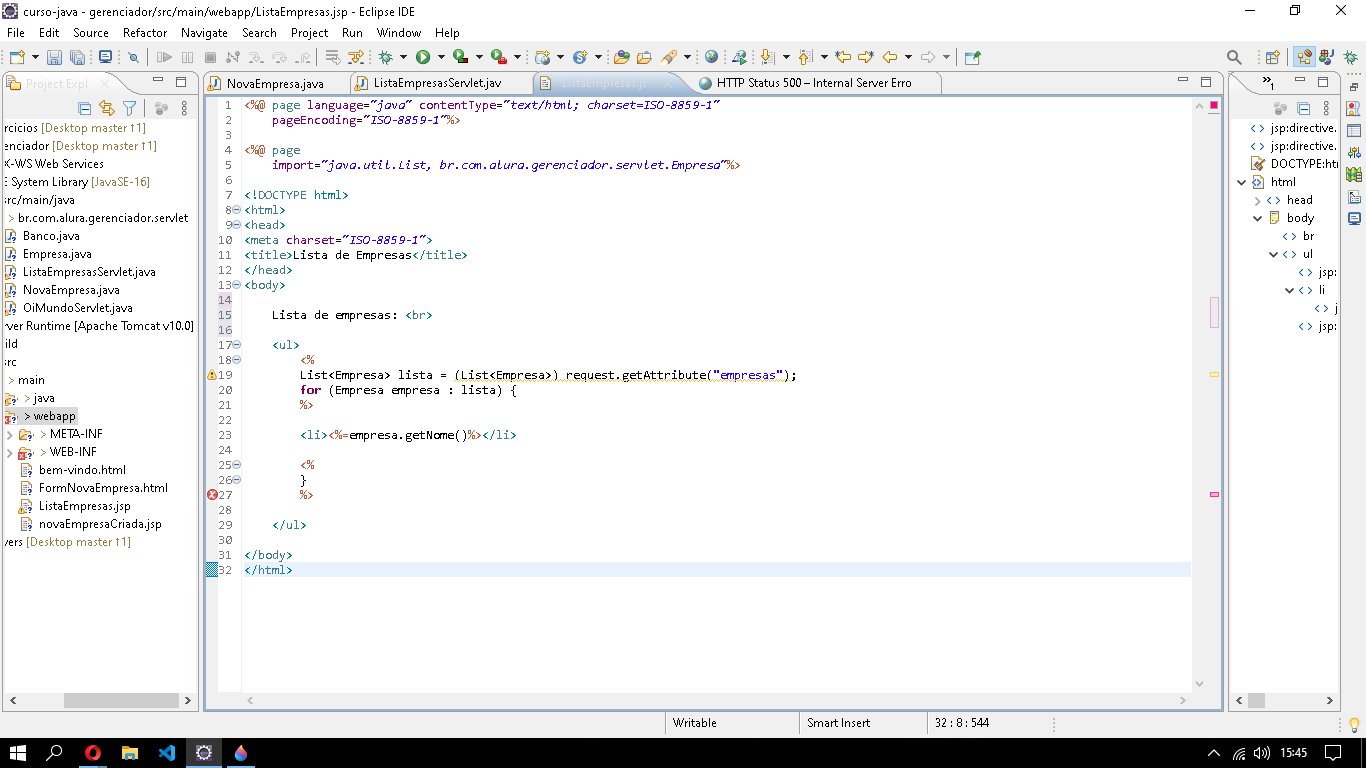Switch to the ListaEmpresasServlet.java editor tab
Screen dimensions: 1366x768
click(437, 83)
